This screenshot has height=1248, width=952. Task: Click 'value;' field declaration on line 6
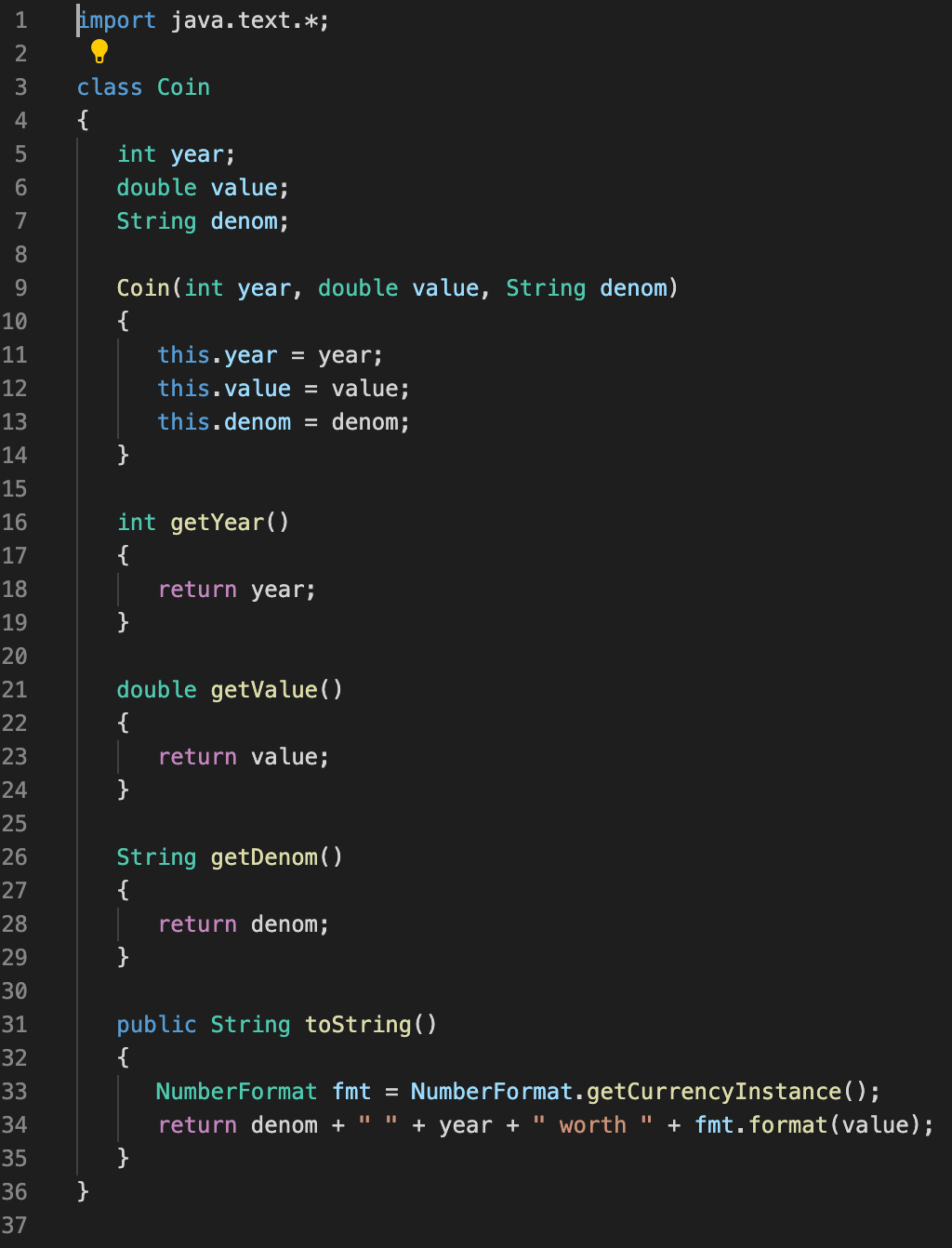point(250,188)
